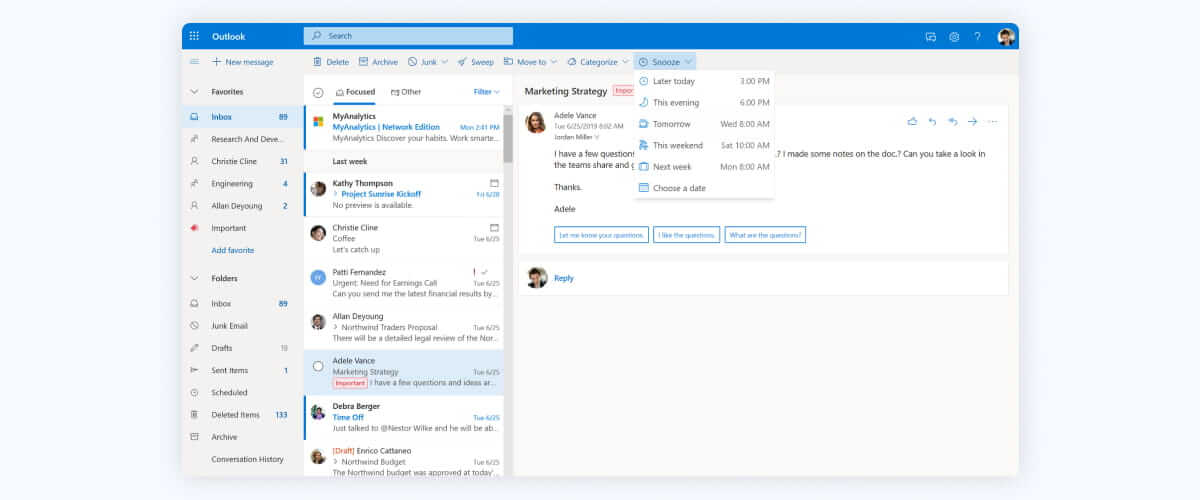The height and width of the screenshot is (500, 1200).
Task: Open the app launcher waffle icon
Action: [x=194, y=36]
